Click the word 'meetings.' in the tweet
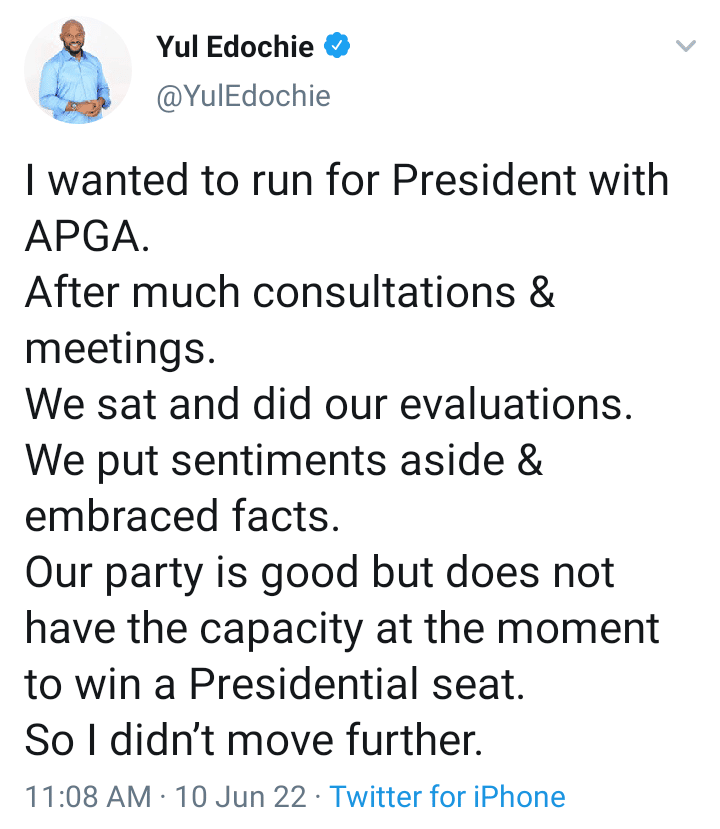 (x=121, y=349)
